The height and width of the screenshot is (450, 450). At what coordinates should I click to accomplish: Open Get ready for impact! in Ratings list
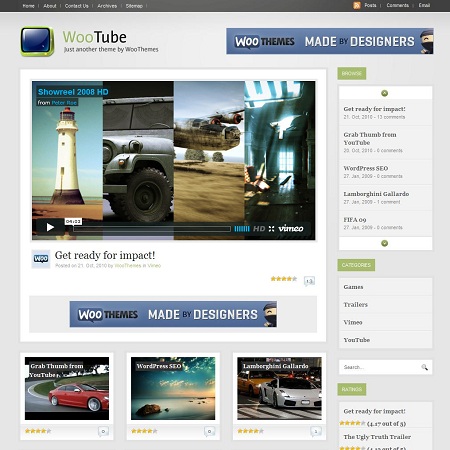374,411
